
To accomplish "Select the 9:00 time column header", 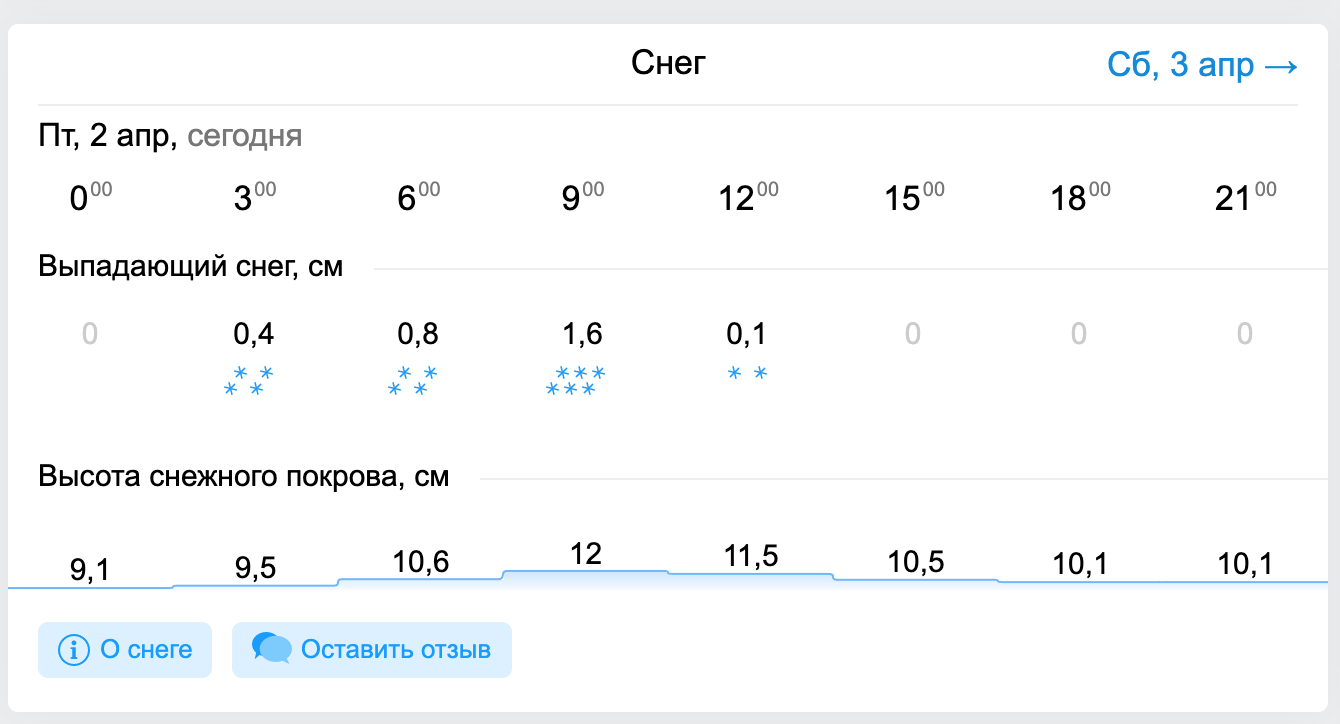I will (x=582, y=198).
